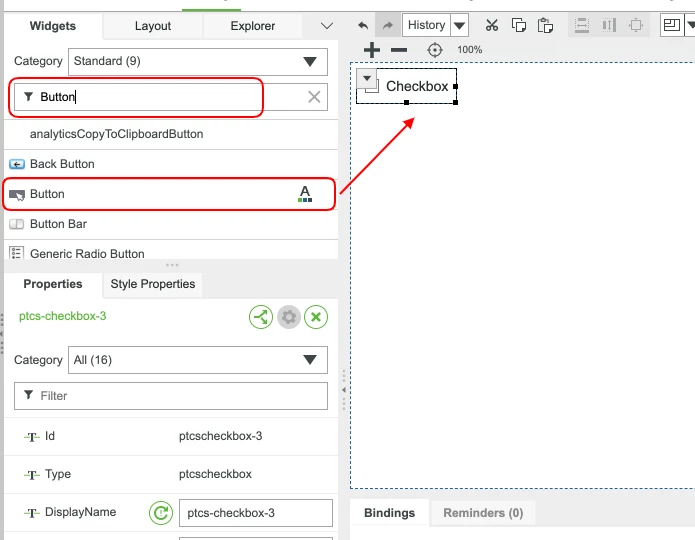Click the properties Filter input field

(171, 396)
